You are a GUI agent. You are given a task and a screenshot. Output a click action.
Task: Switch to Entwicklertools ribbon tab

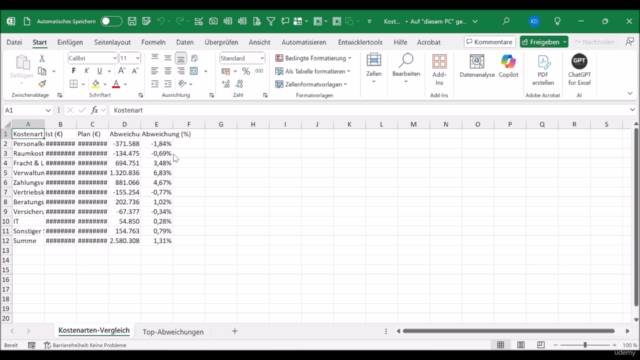360,42
